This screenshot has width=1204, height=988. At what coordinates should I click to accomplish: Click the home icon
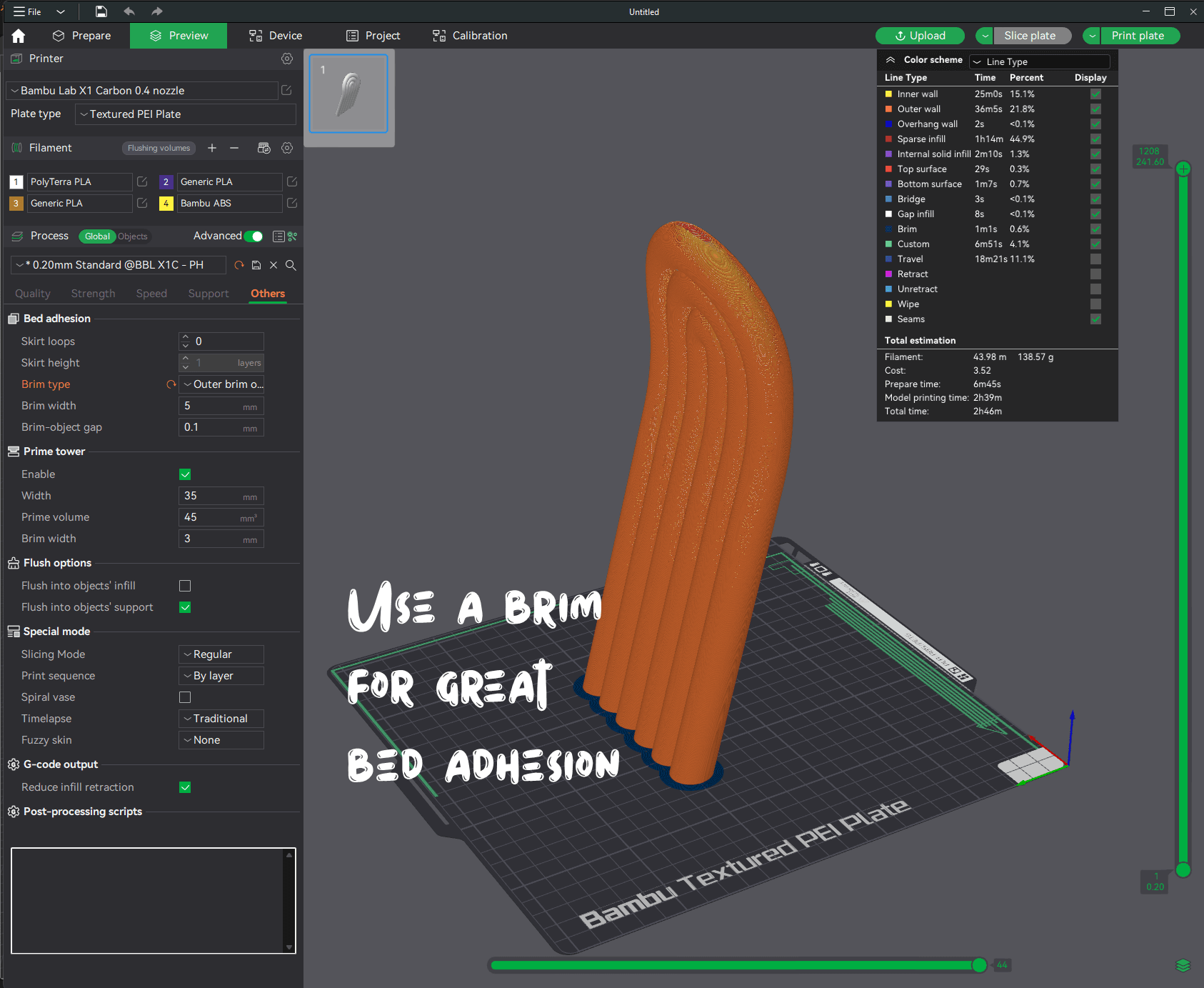(x=19, y=36)
